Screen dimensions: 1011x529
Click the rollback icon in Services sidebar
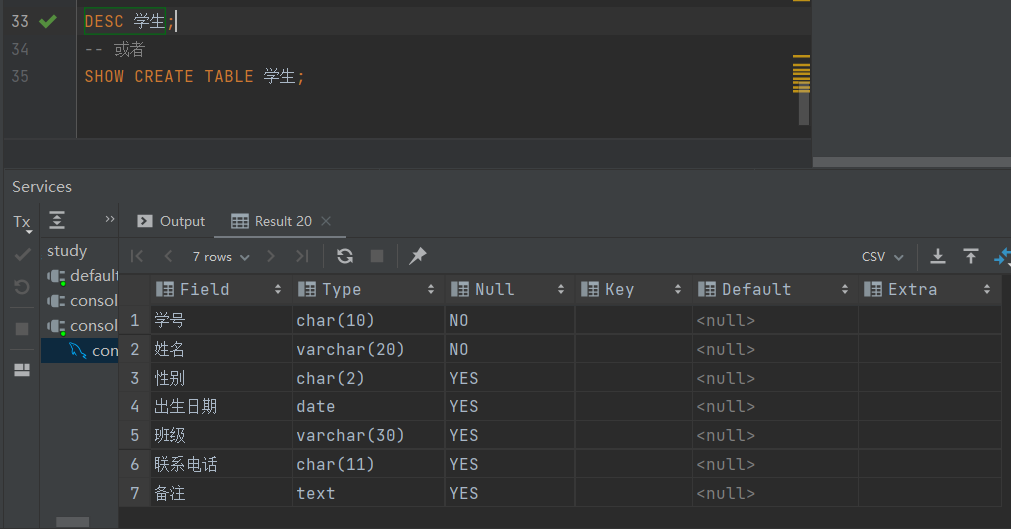click(x=22, y=286)
